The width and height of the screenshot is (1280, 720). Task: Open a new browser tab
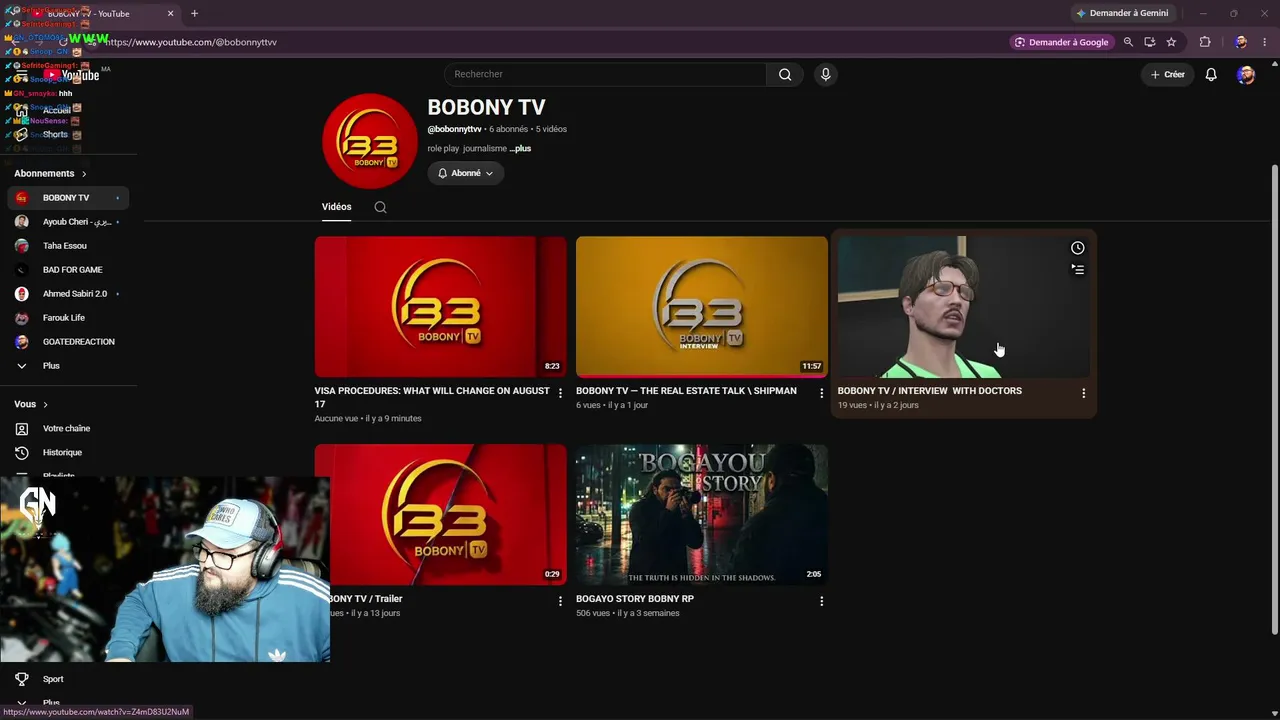tap(194, 14)
